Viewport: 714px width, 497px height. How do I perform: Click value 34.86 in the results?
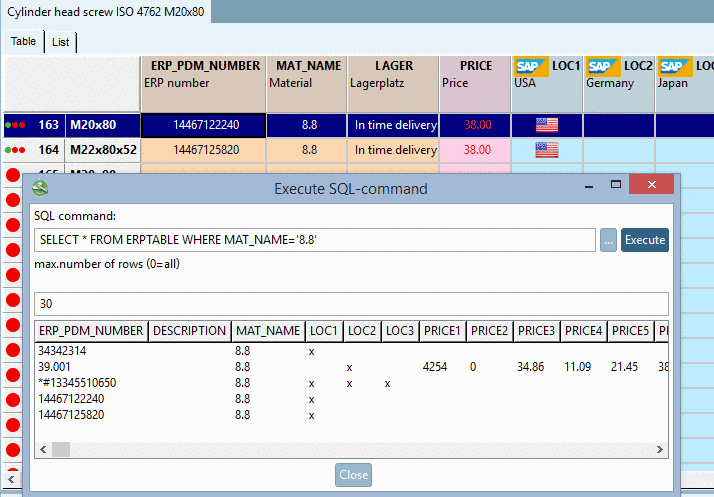coord(530,367)
